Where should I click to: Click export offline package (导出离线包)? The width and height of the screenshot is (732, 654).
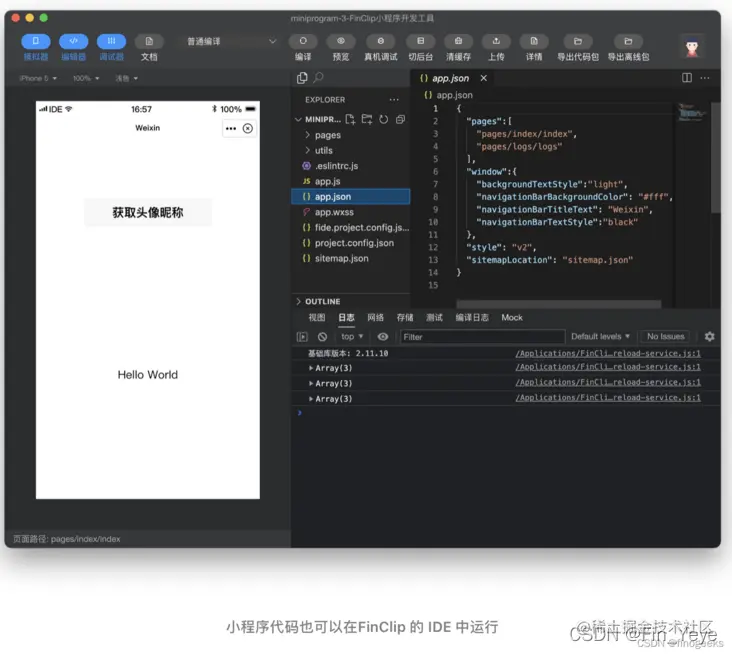click(x=628, y=42)
